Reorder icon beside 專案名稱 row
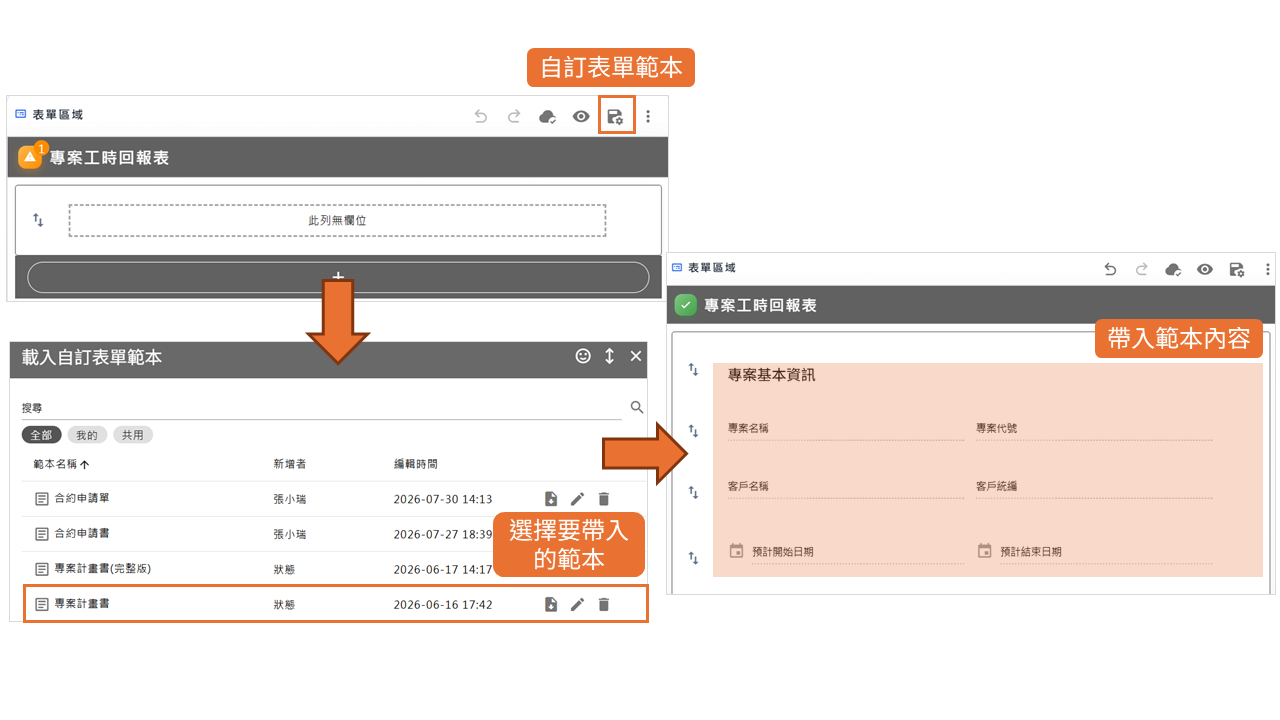This screenshot has width=1280, height=720. (693, 431)
